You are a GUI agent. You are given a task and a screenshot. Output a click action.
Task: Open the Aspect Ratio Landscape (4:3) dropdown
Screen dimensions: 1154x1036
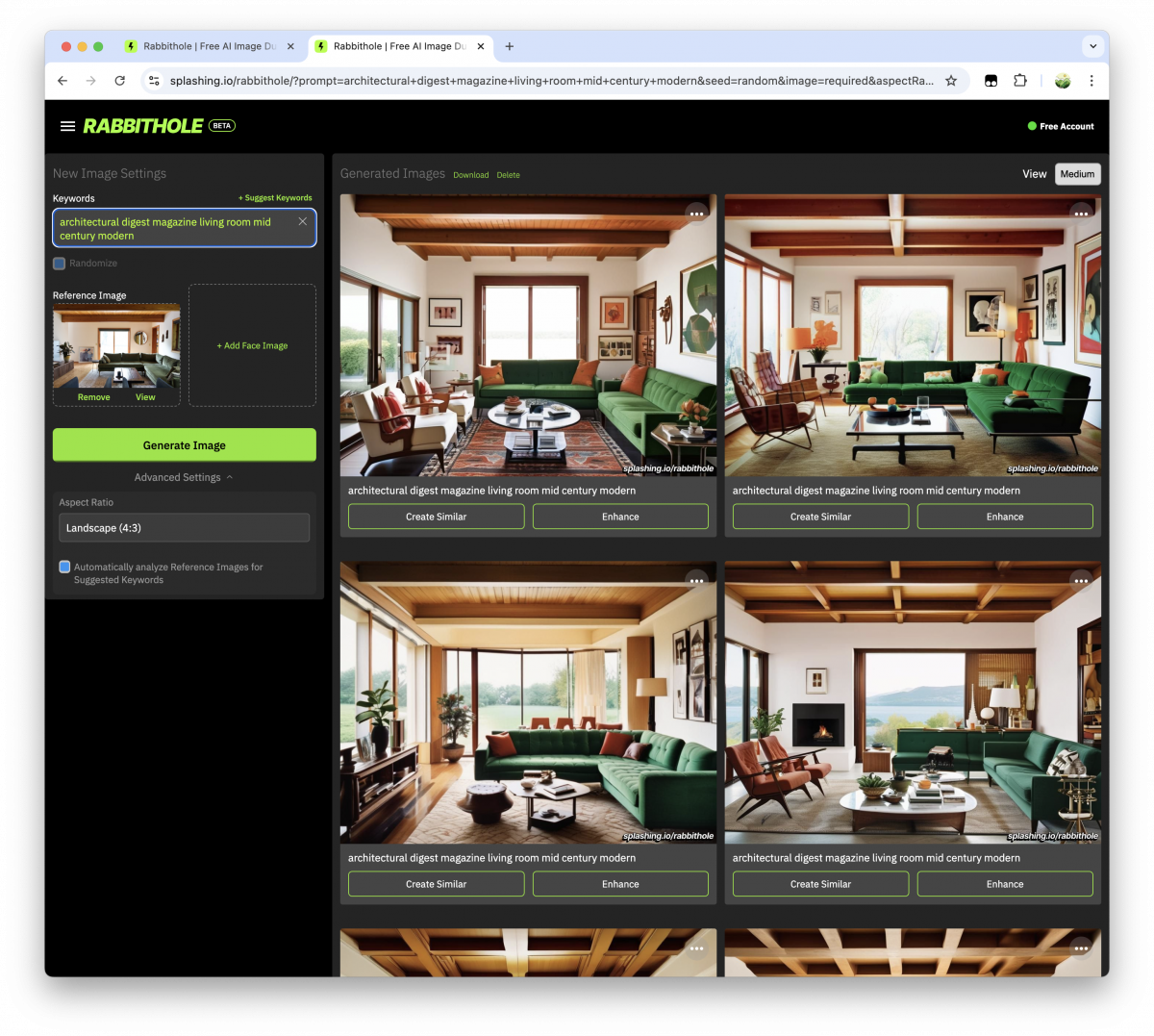pos(185,527)
